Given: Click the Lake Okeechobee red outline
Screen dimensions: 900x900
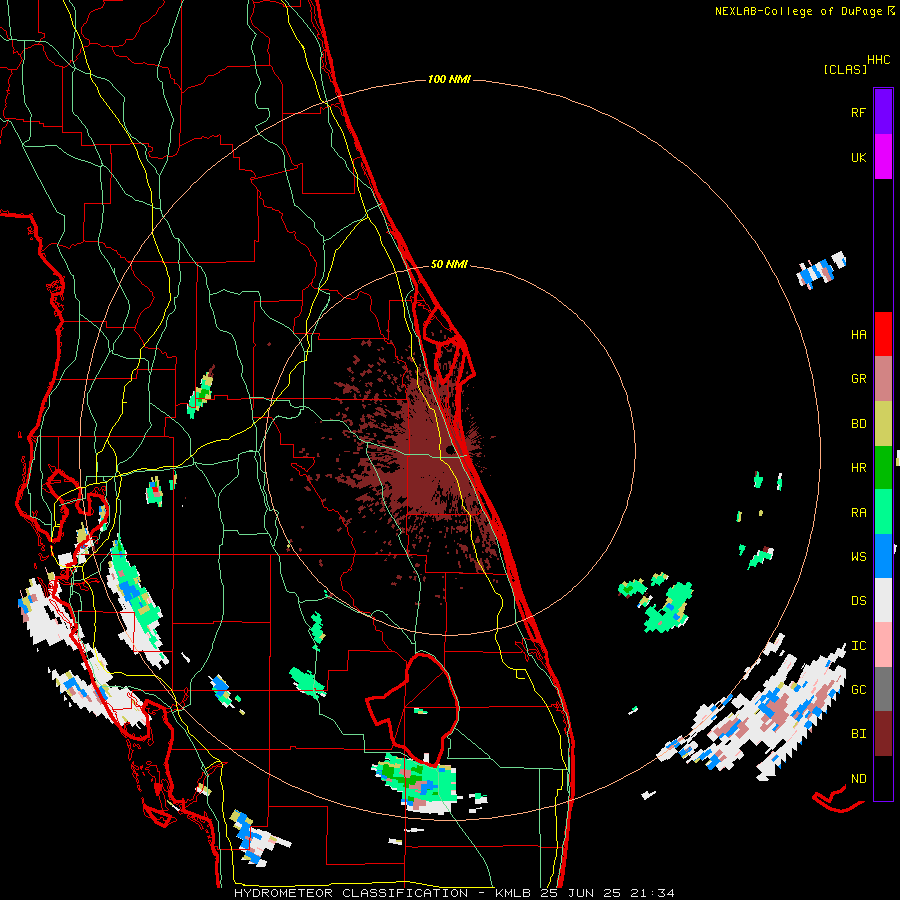Looking at the screenshot, I should (413, 708).
